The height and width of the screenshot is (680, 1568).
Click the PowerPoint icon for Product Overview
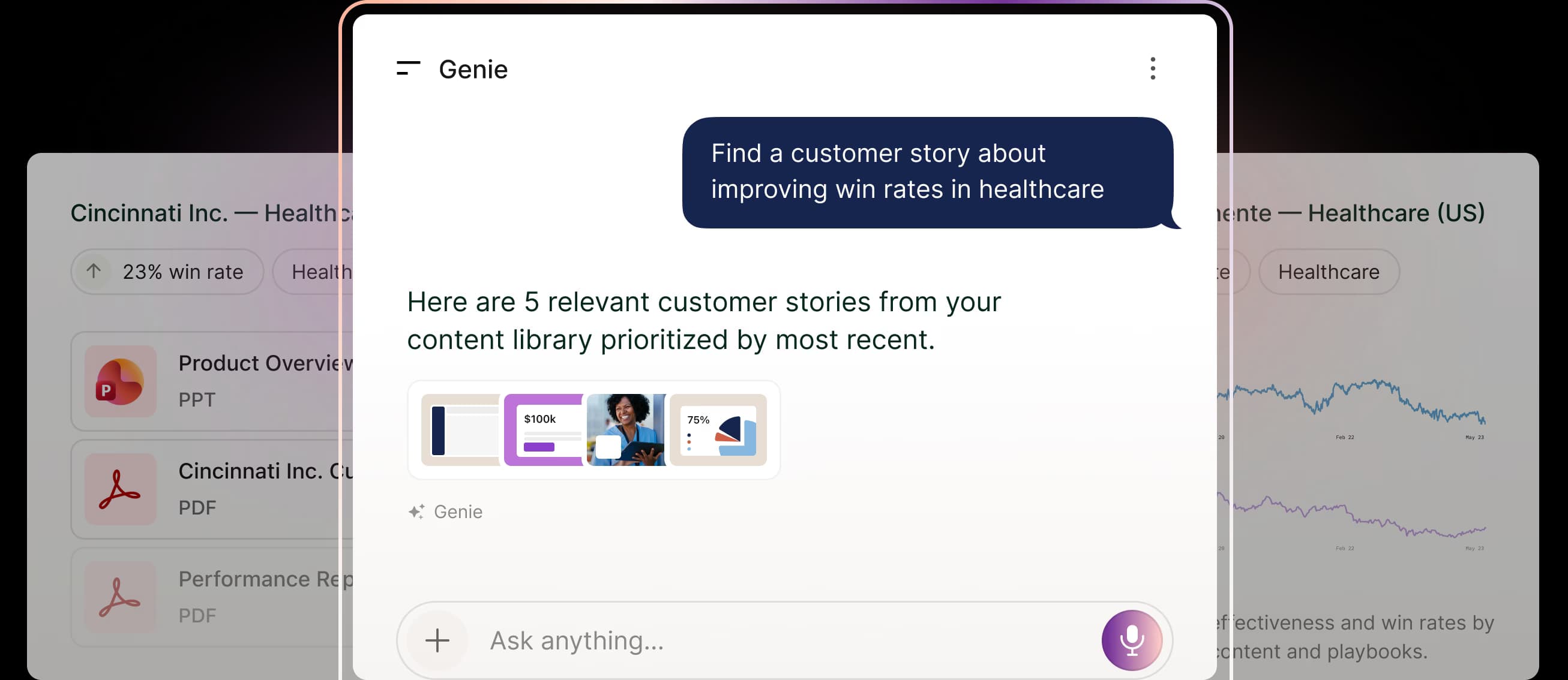tap(121, 381)
